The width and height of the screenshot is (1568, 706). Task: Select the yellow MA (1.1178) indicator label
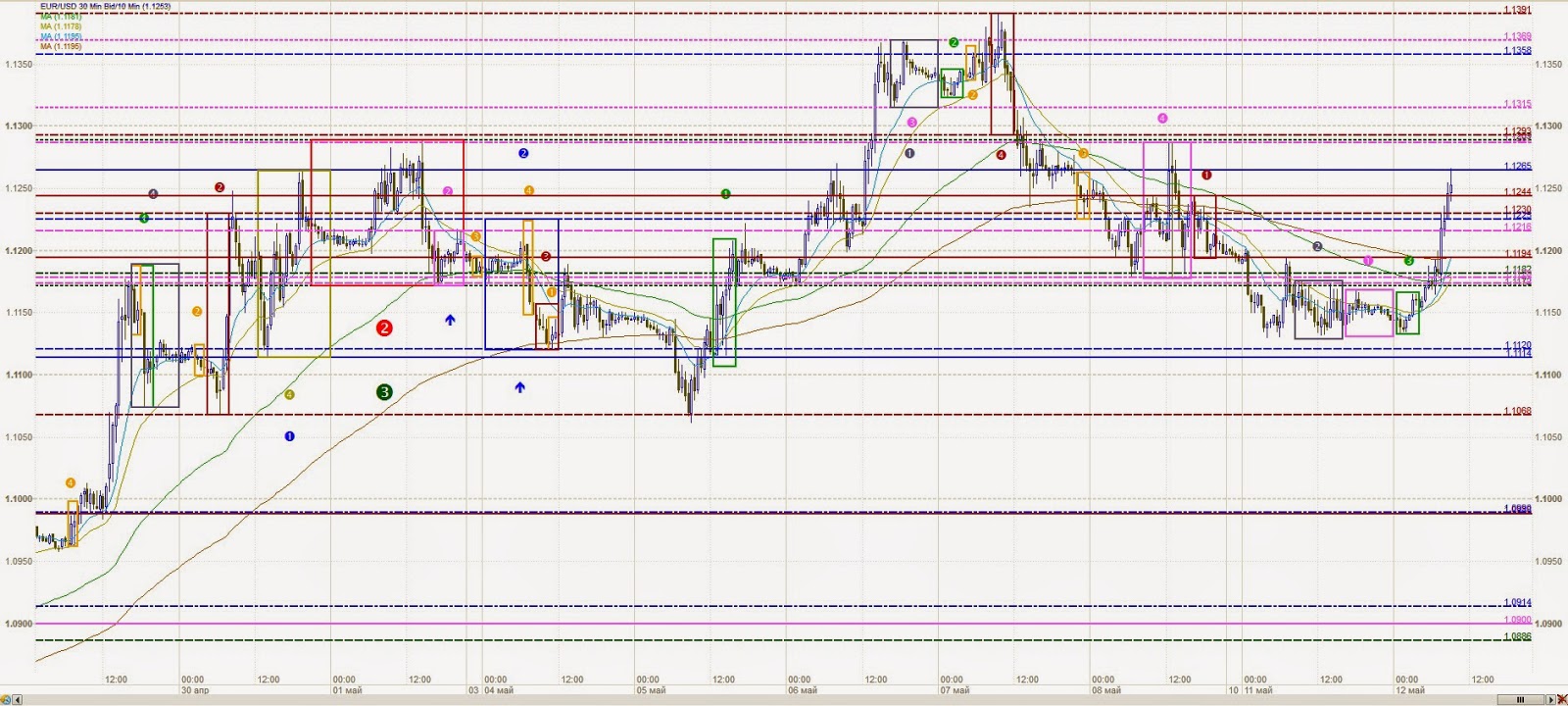point(61,26)
